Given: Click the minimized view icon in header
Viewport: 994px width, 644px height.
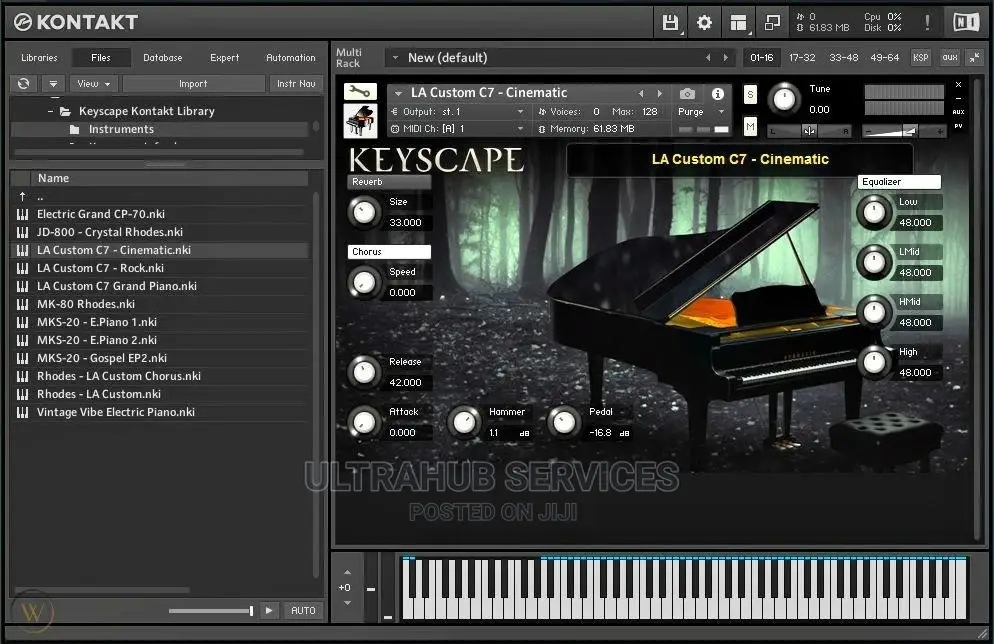Looking at the screenshot, I should coord(772,23).
